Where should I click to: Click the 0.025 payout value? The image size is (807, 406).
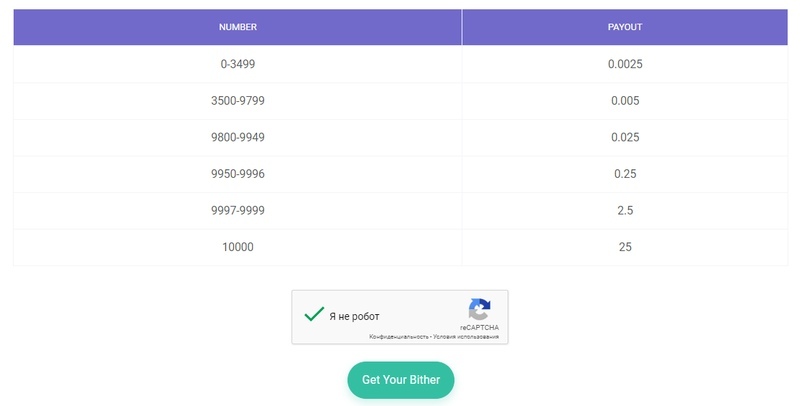(625, 137)
